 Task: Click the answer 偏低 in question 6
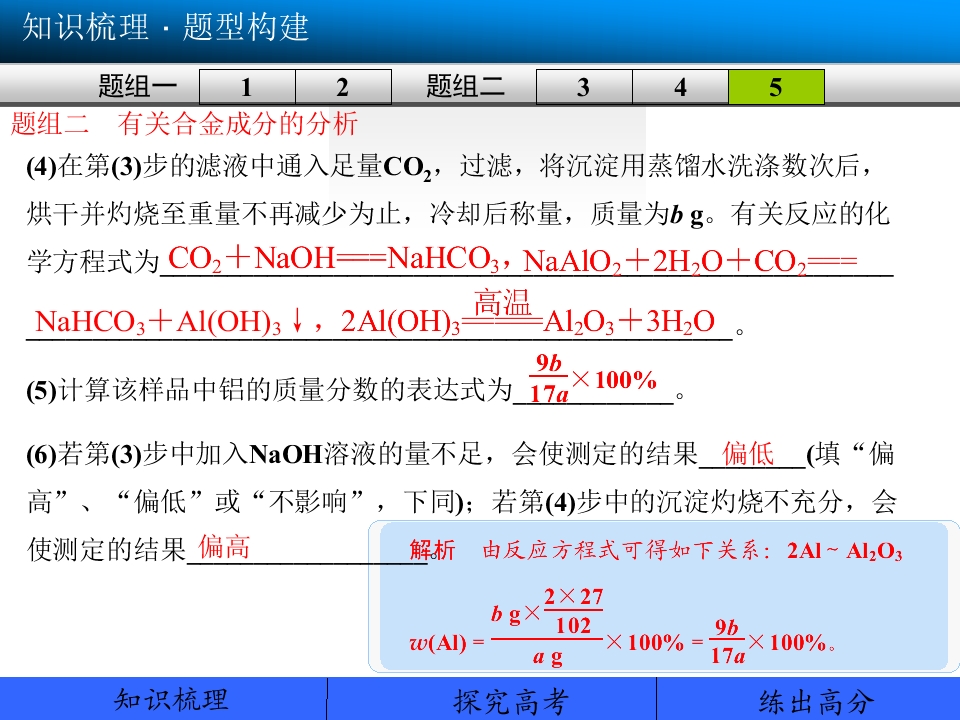748,454
